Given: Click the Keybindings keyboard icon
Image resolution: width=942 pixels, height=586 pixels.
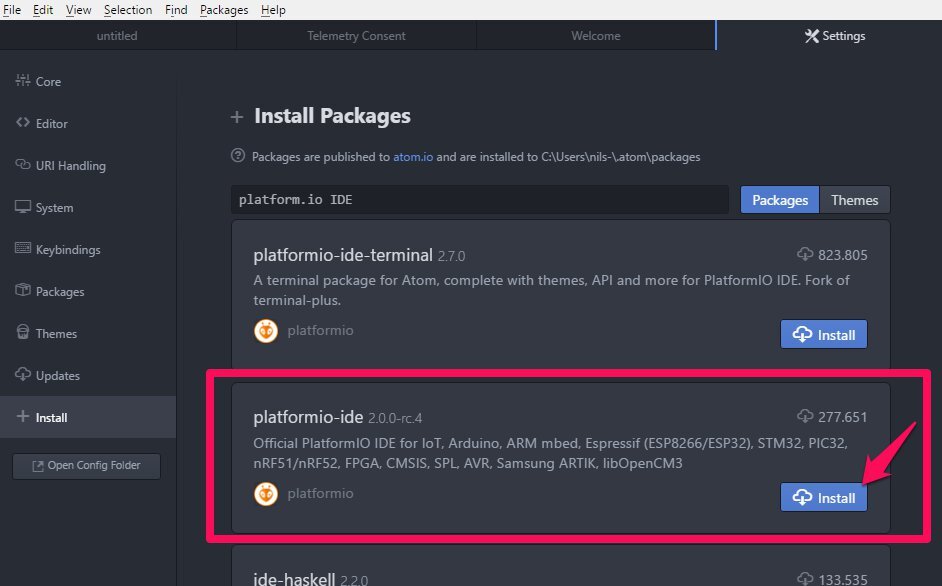Looking at the screenshot, I should pyautogui.click(x=23, y=248).
